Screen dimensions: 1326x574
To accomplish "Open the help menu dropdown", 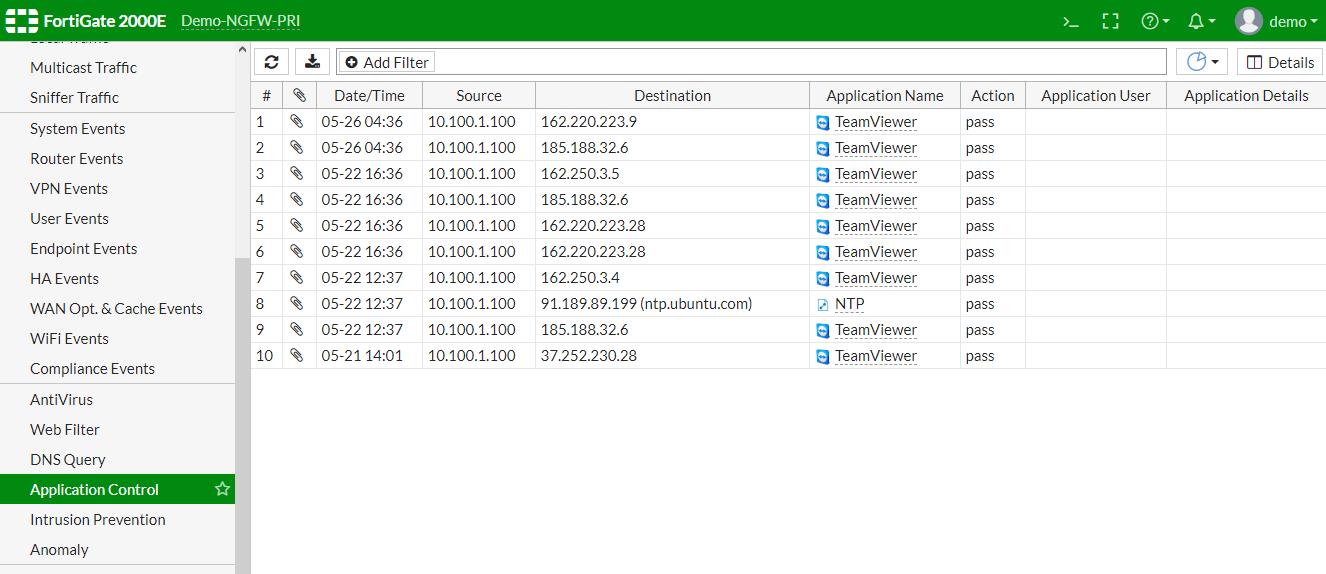I will pos(1155,21).
